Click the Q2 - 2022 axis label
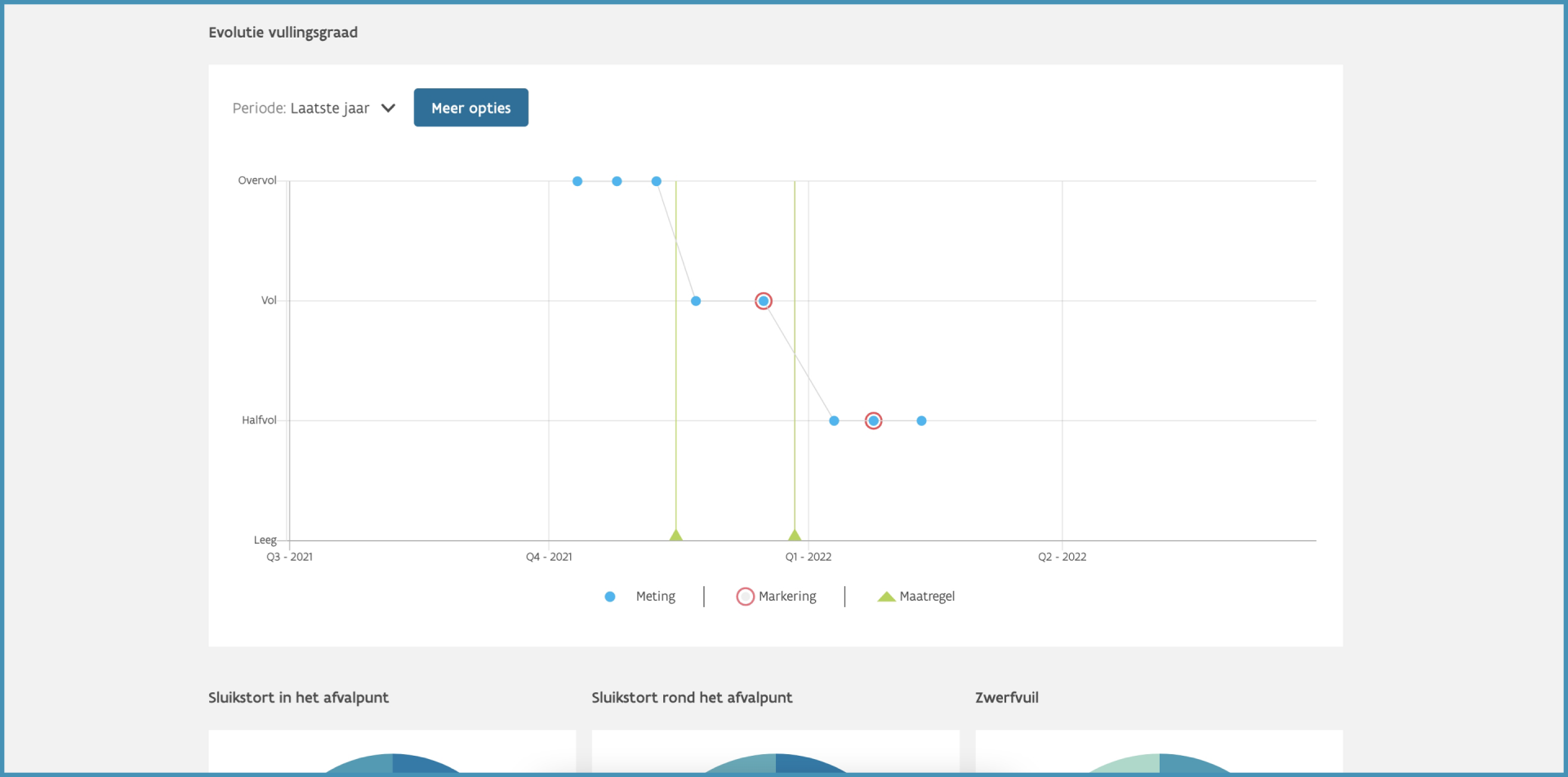Image resolution: width=1568 pixels, height=777 pixels. [1062, 557]
